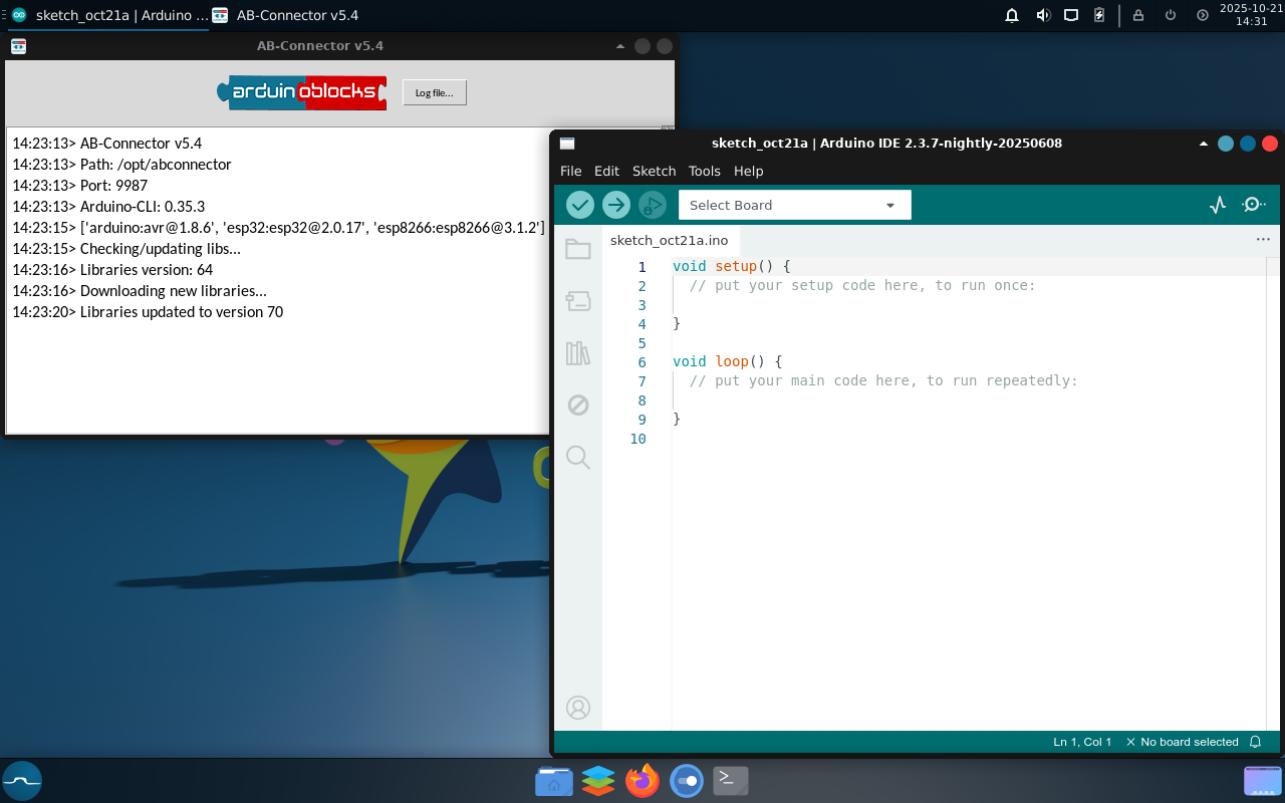Click the Verify sketch checkmark icon

pyautogui.click(x=580, y=205)
